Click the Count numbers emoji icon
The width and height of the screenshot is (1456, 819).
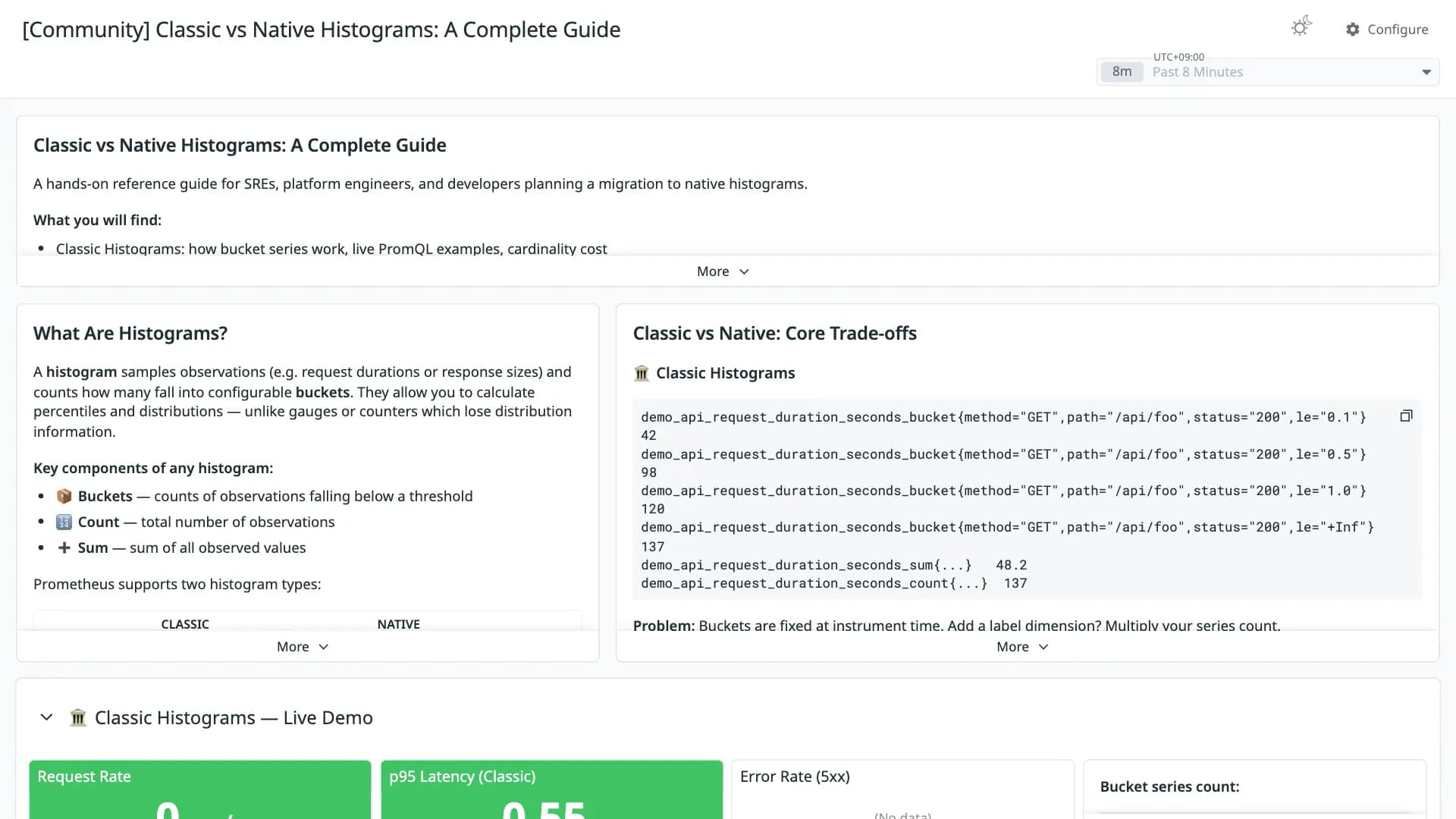pos(64,522)
